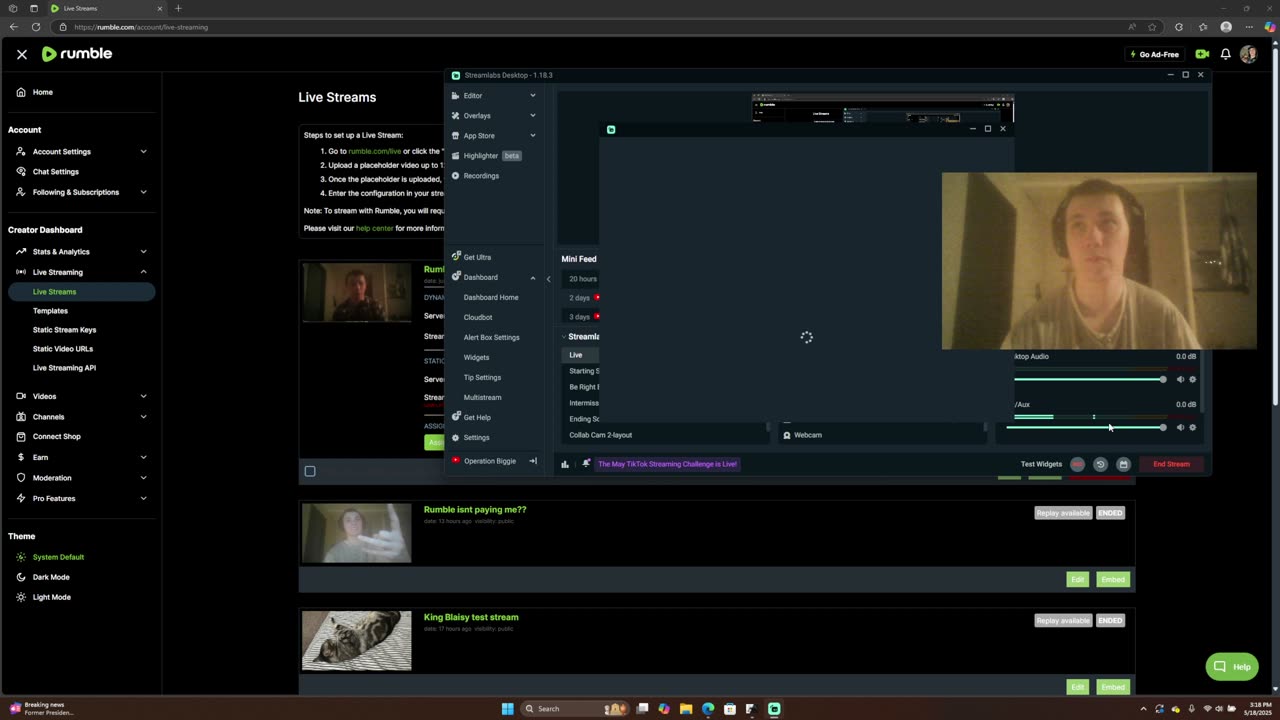Image resolution: width=1280 pixels, height=720 pixels.
Task: Open Streamlabs from Windows taskbar
Action: pos(774,709)
